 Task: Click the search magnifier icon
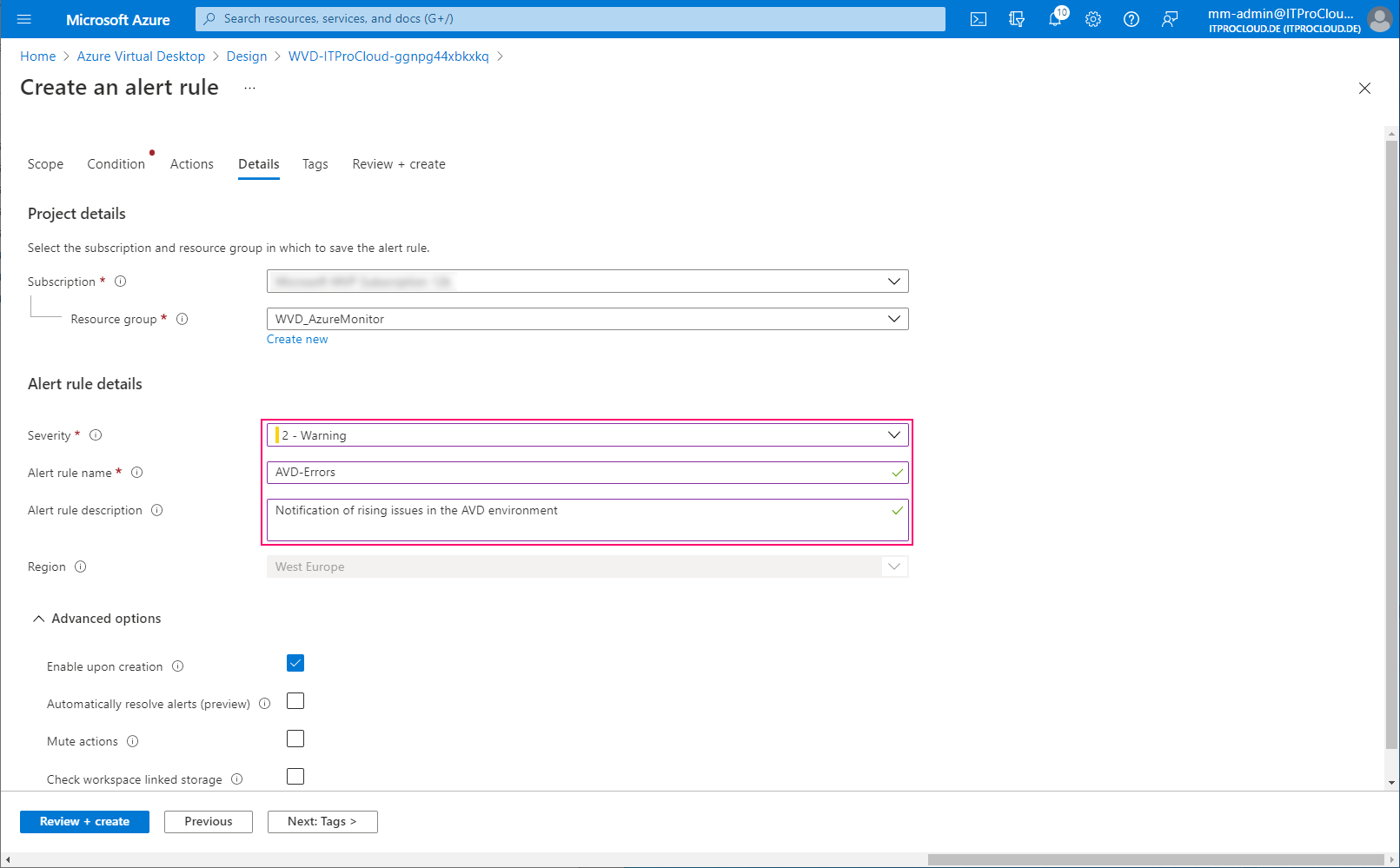point(209,18)
